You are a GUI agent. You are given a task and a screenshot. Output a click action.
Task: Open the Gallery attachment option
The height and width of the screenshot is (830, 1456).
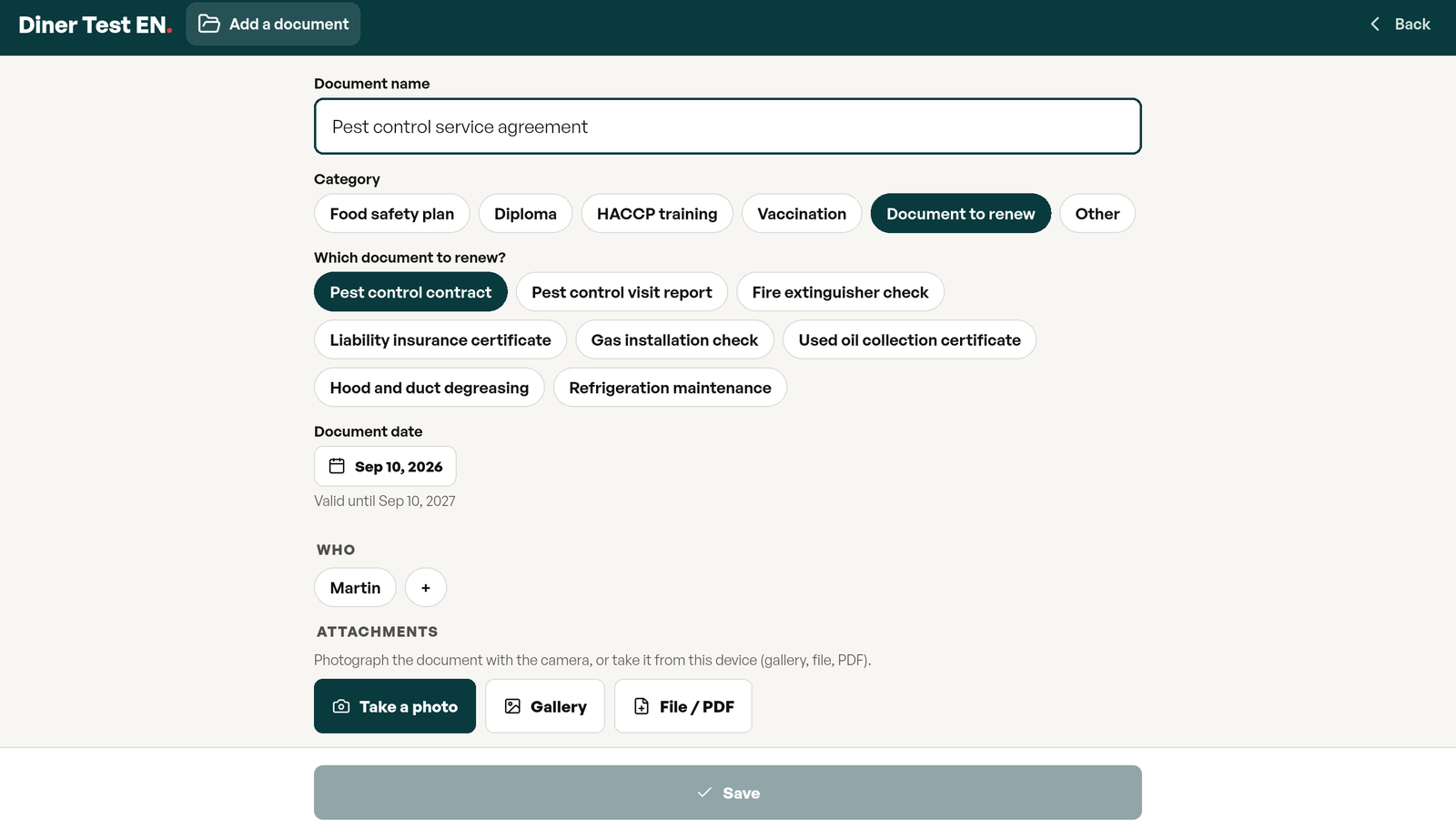pos(545,706)
